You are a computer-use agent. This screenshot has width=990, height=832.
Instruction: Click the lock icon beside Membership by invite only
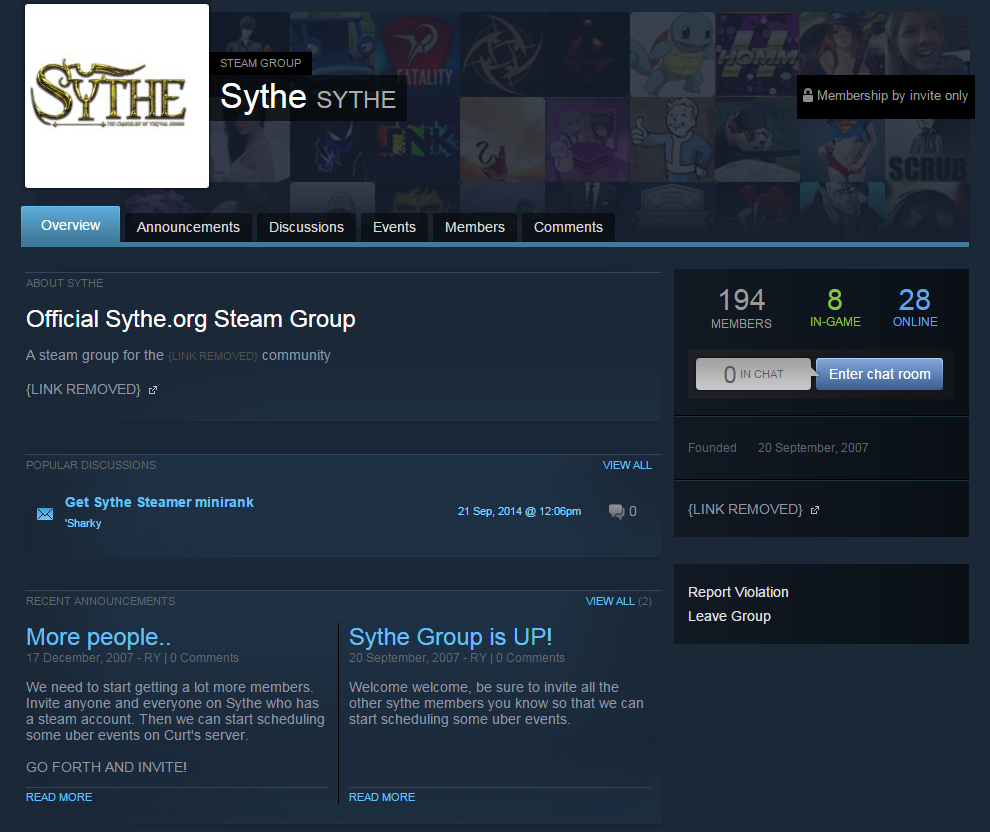(x=808, y=95)
